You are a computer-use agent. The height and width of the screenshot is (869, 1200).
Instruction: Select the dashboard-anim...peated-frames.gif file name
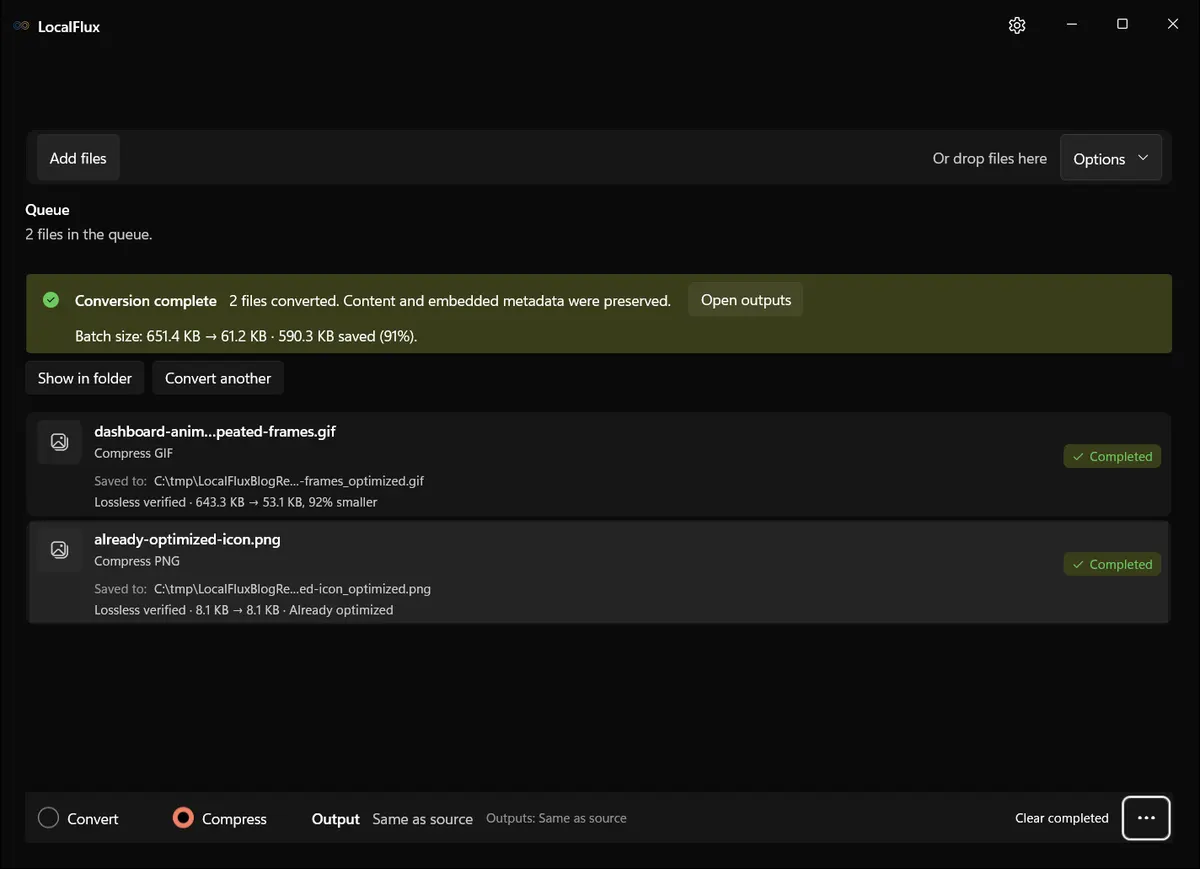pos(215,431)
